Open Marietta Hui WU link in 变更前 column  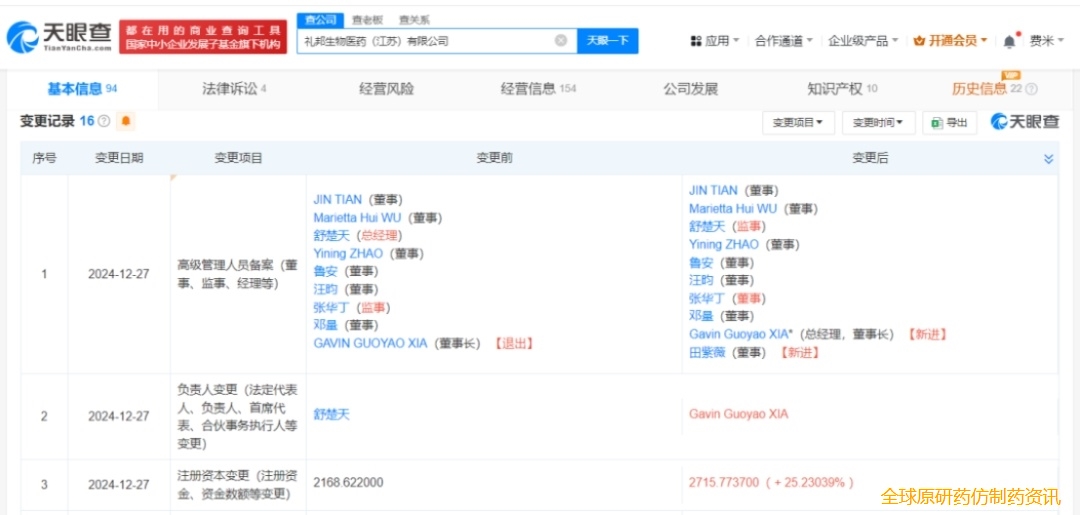(357, 218)
